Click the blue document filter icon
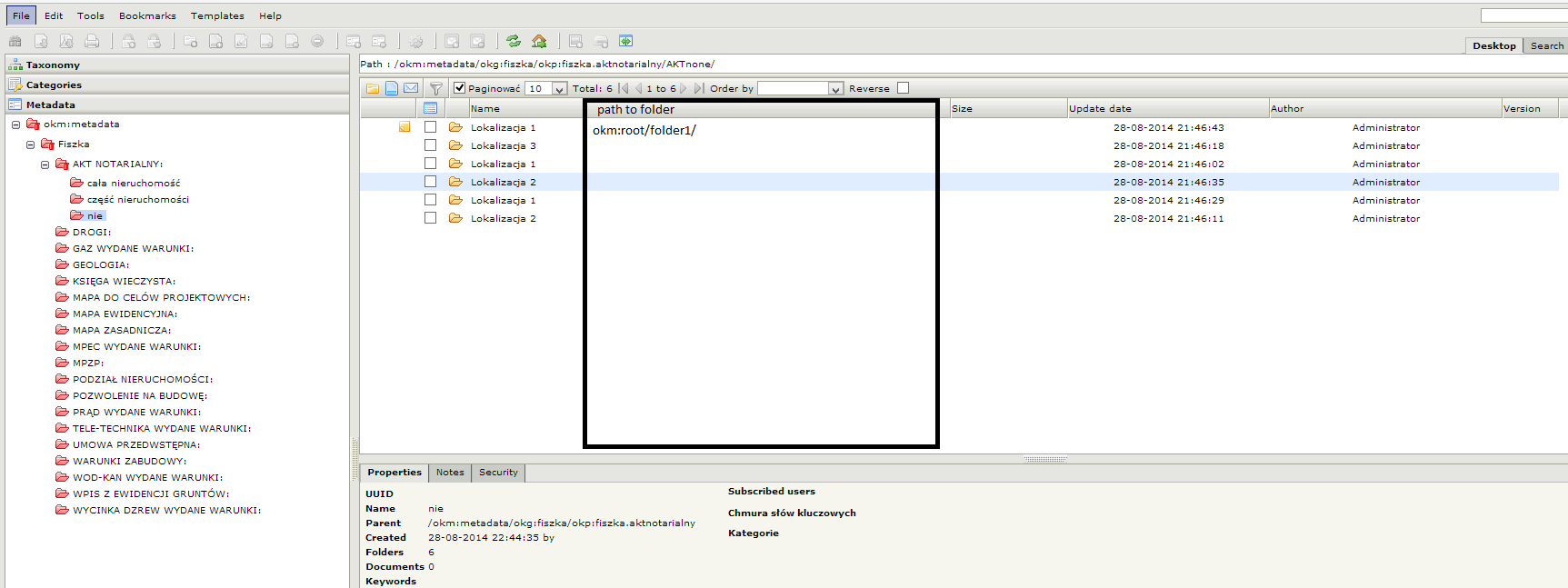This screenshot has width=1568, height=588. (x=392, y=88)
